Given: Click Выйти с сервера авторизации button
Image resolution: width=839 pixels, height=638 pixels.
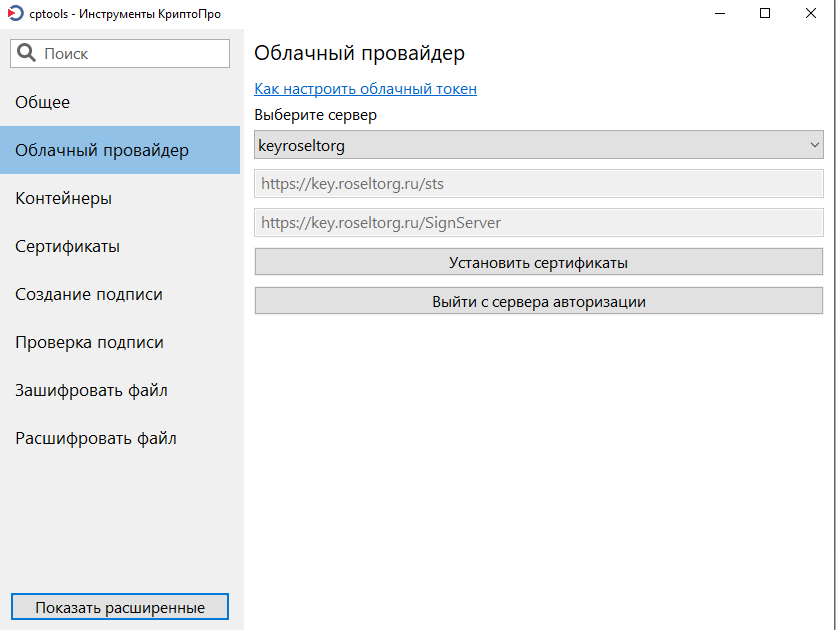Looking at the screenshot, I should coord(539,301).
